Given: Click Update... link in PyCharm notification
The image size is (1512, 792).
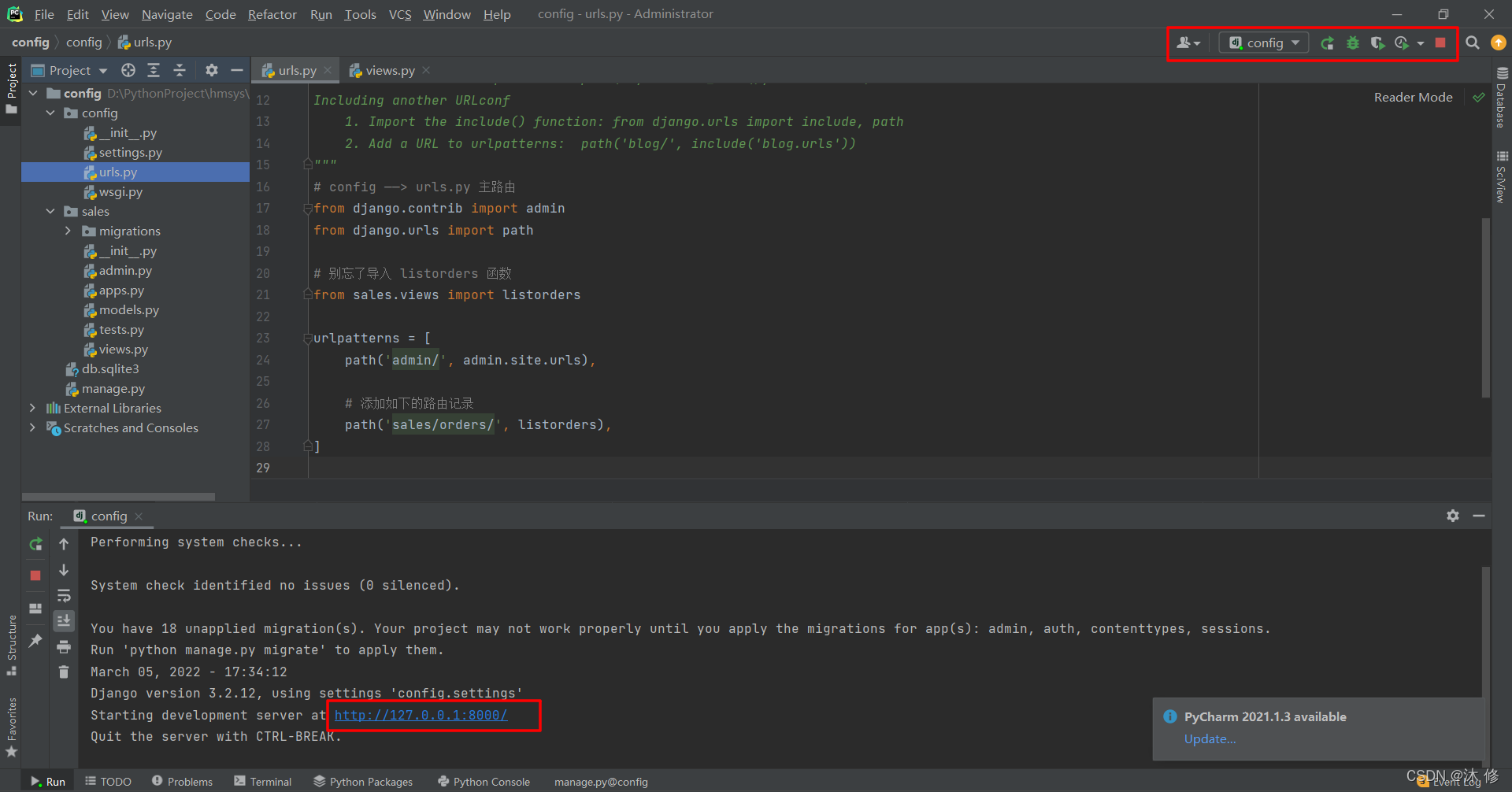Looking at the screenshot, I should (1210, 738).
